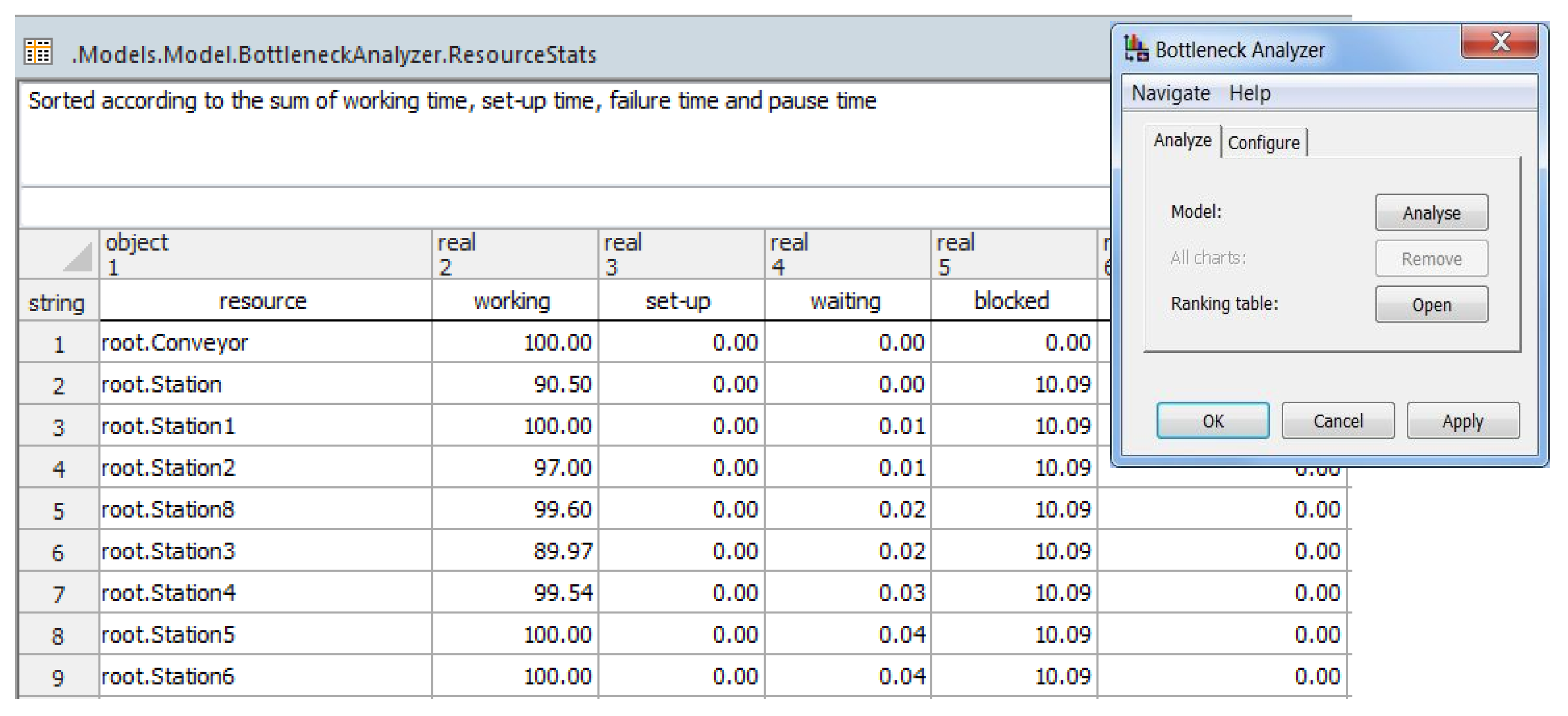Image resolution: width=1568 pixels, height=716 pixels.
Task: Switch to the Configure tab
Action: click(1264, 143)
